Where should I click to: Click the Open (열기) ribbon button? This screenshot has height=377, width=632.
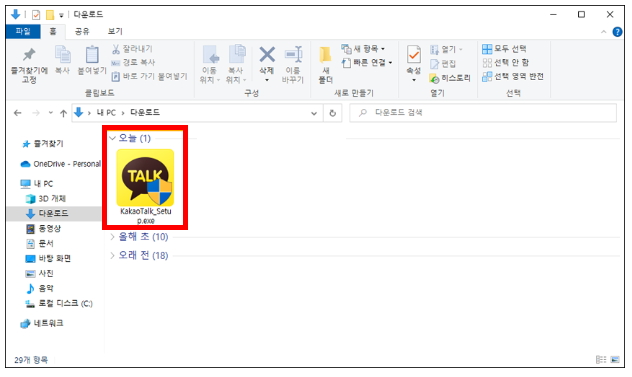[x=446, y=50]
